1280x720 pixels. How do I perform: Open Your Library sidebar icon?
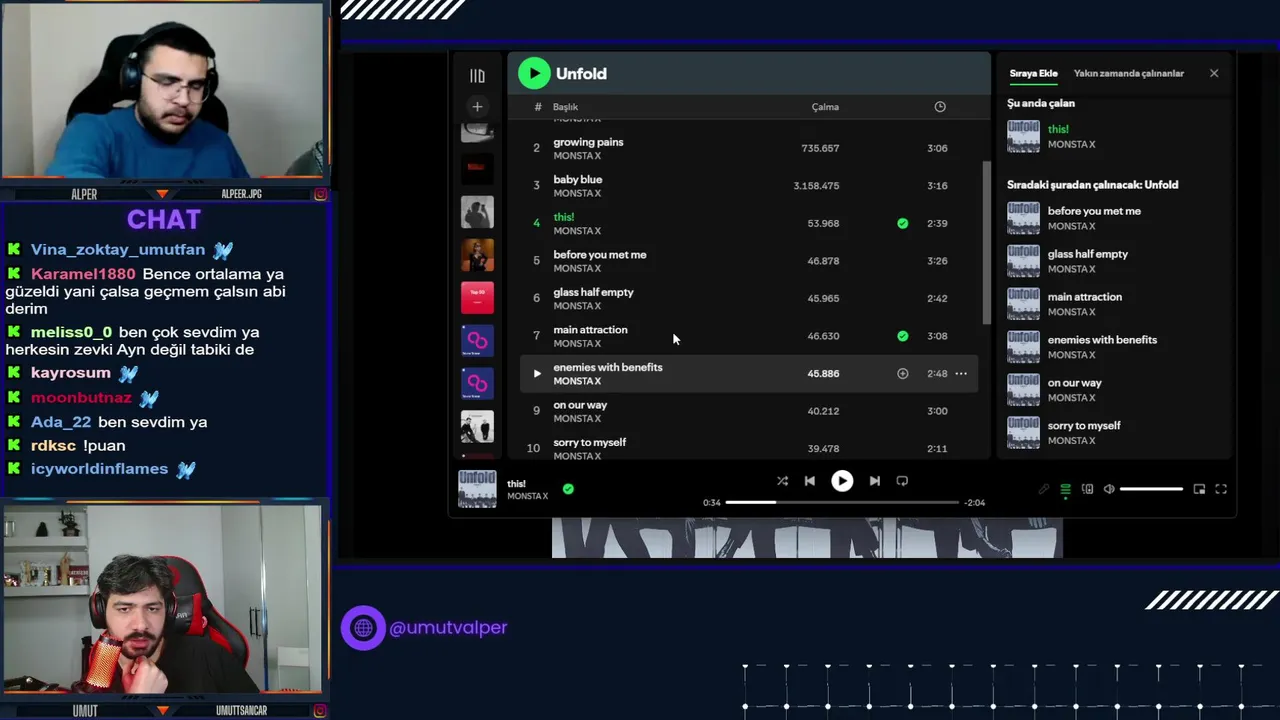[x=477, y=76]
